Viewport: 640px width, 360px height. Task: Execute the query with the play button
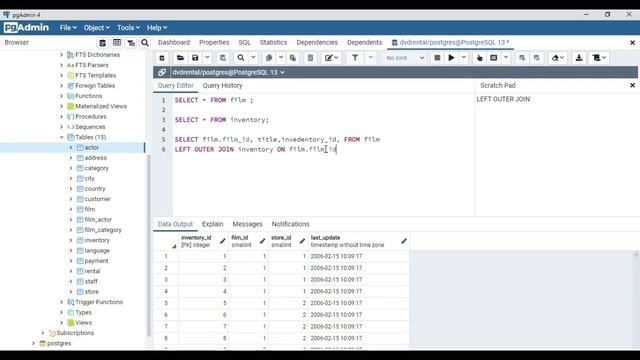451,58
